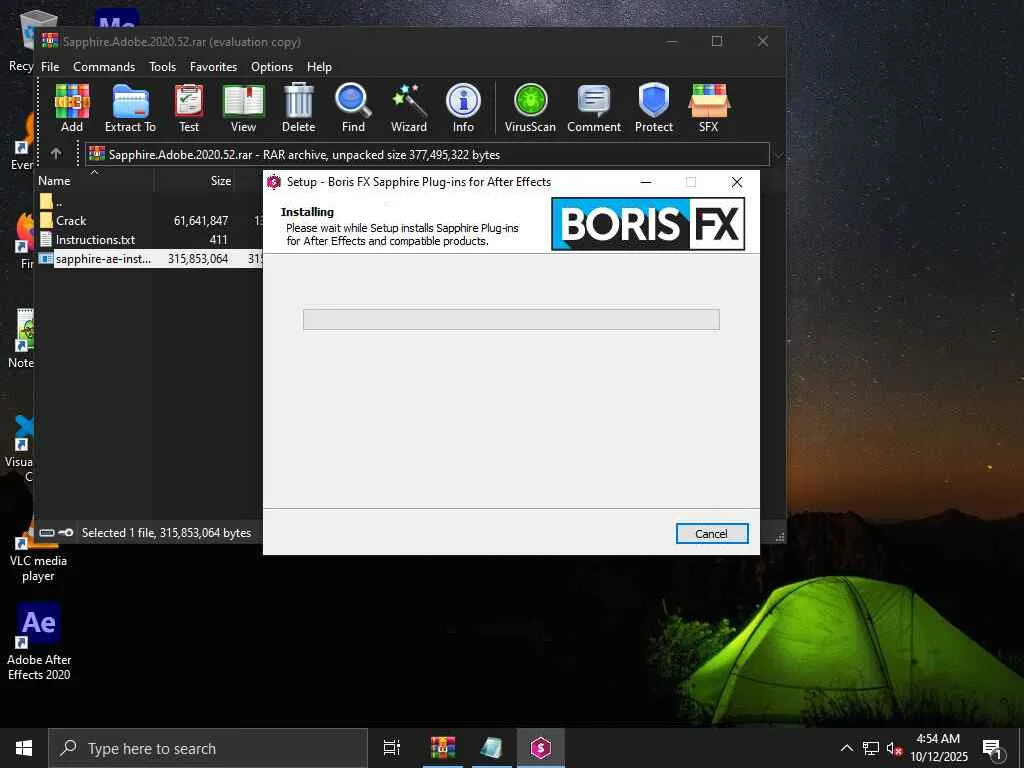Screen dimensions: 1024x768
Task: Click the WinRAR title bar icon
Action: click(50, 41)
